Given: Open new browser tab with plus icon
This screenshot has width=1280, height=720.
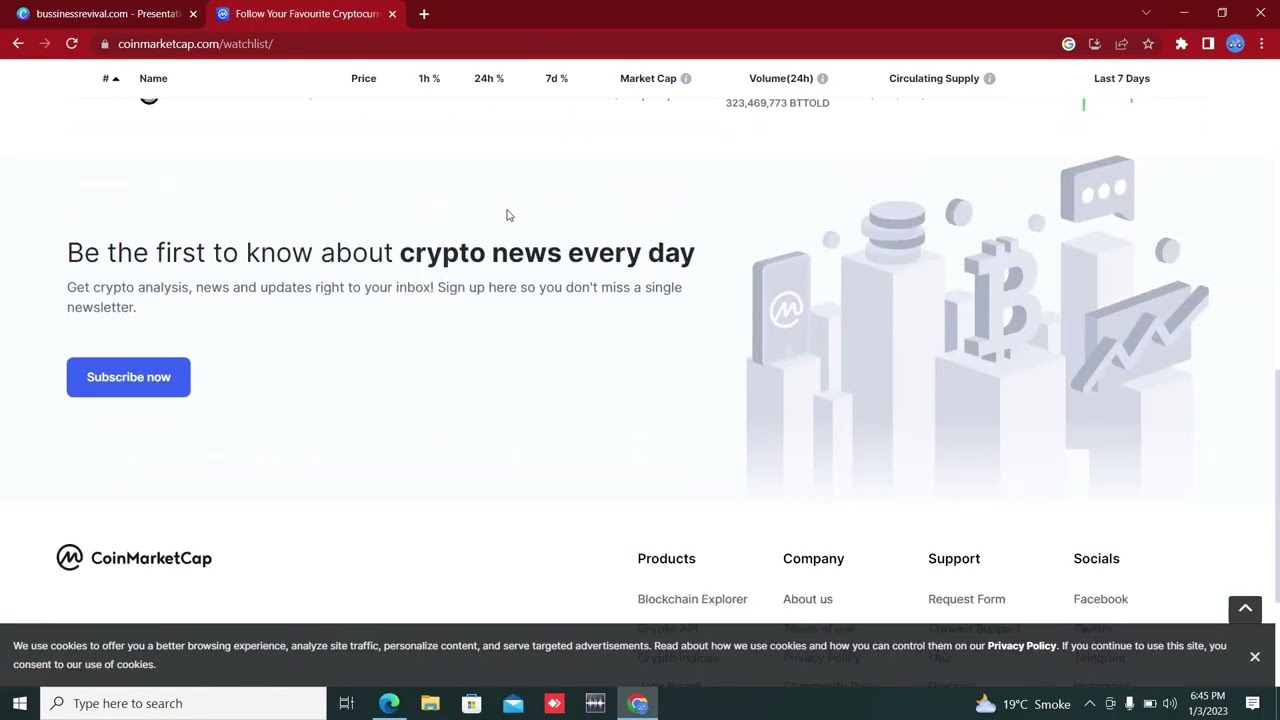Looking at the screenshot, I should coord(424,14).
